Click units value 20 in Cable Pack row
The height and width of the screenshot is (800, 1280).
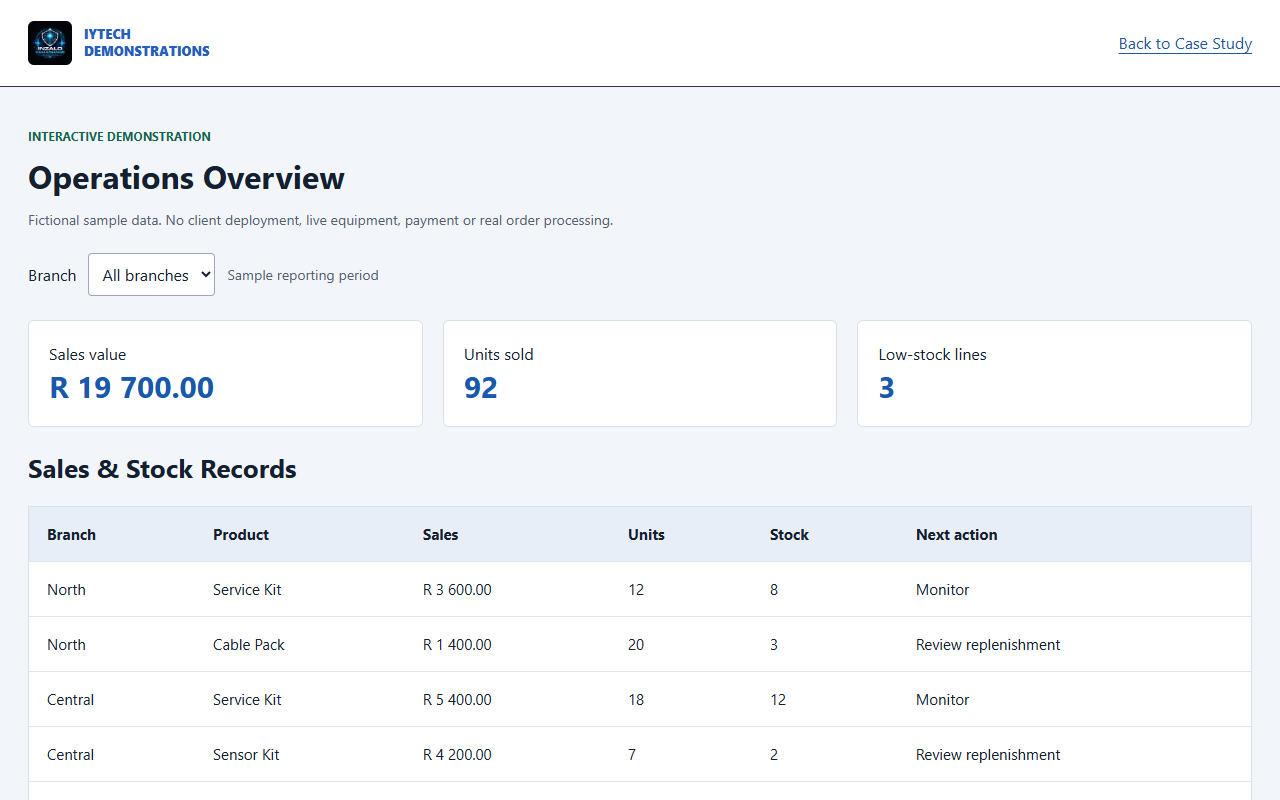click(636, 645)
